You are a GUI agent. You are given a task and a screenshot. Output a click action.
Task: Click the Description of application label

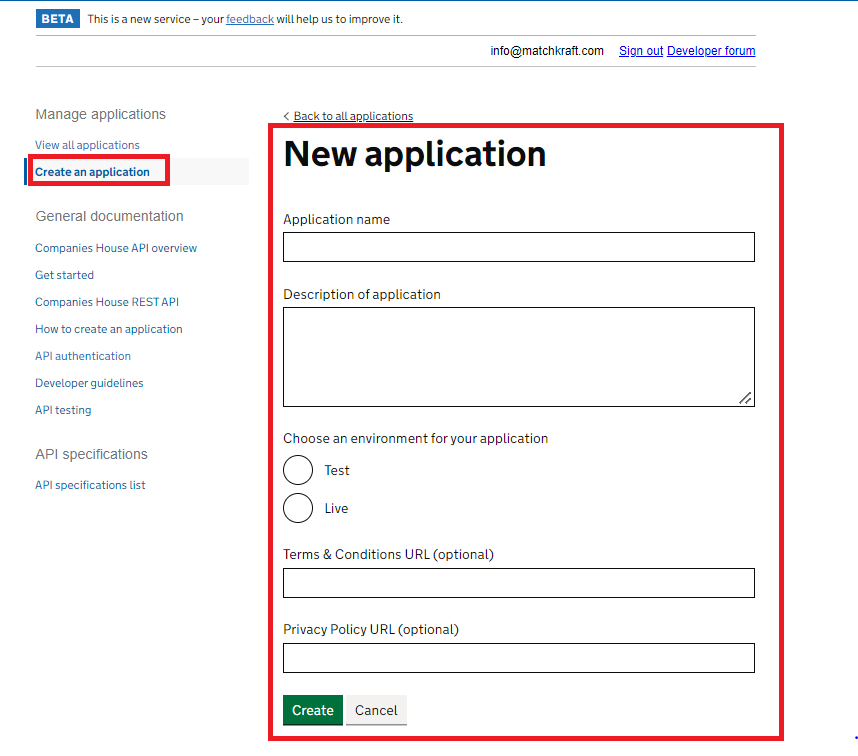tap(362, 294)
